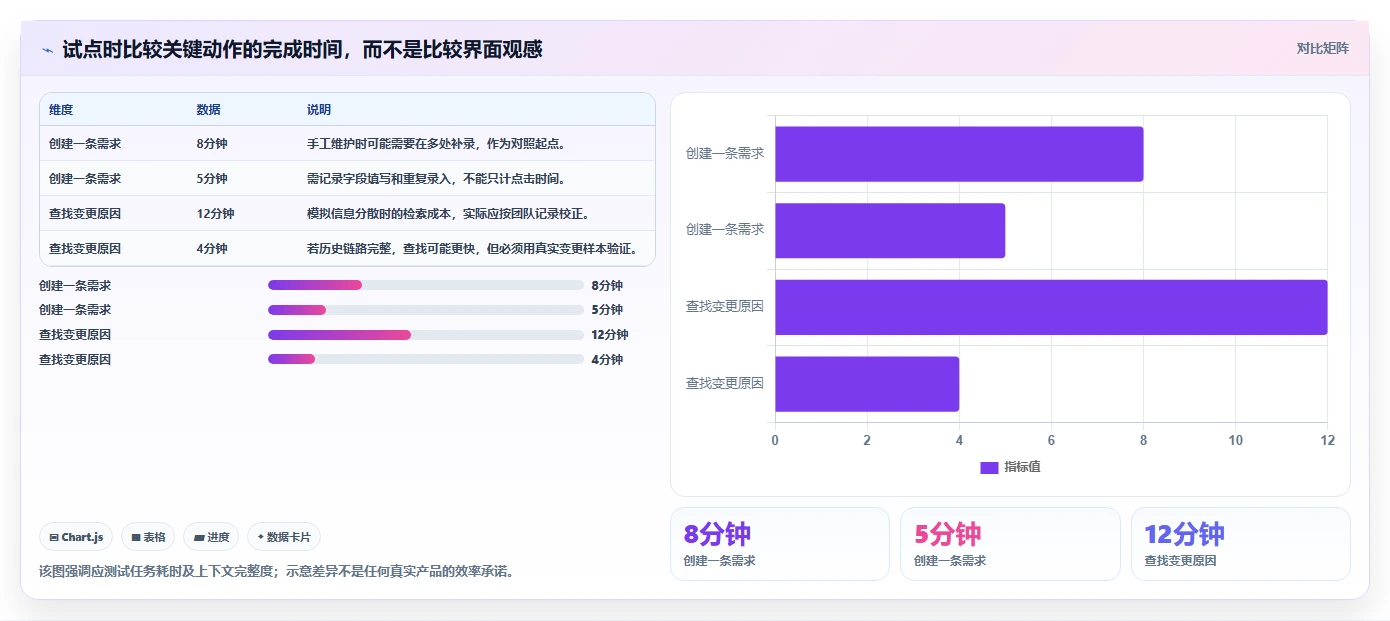Click the progress bar labeled 12分钟
This screenshot has height=621, width=1390.
(x=426, y=335)
